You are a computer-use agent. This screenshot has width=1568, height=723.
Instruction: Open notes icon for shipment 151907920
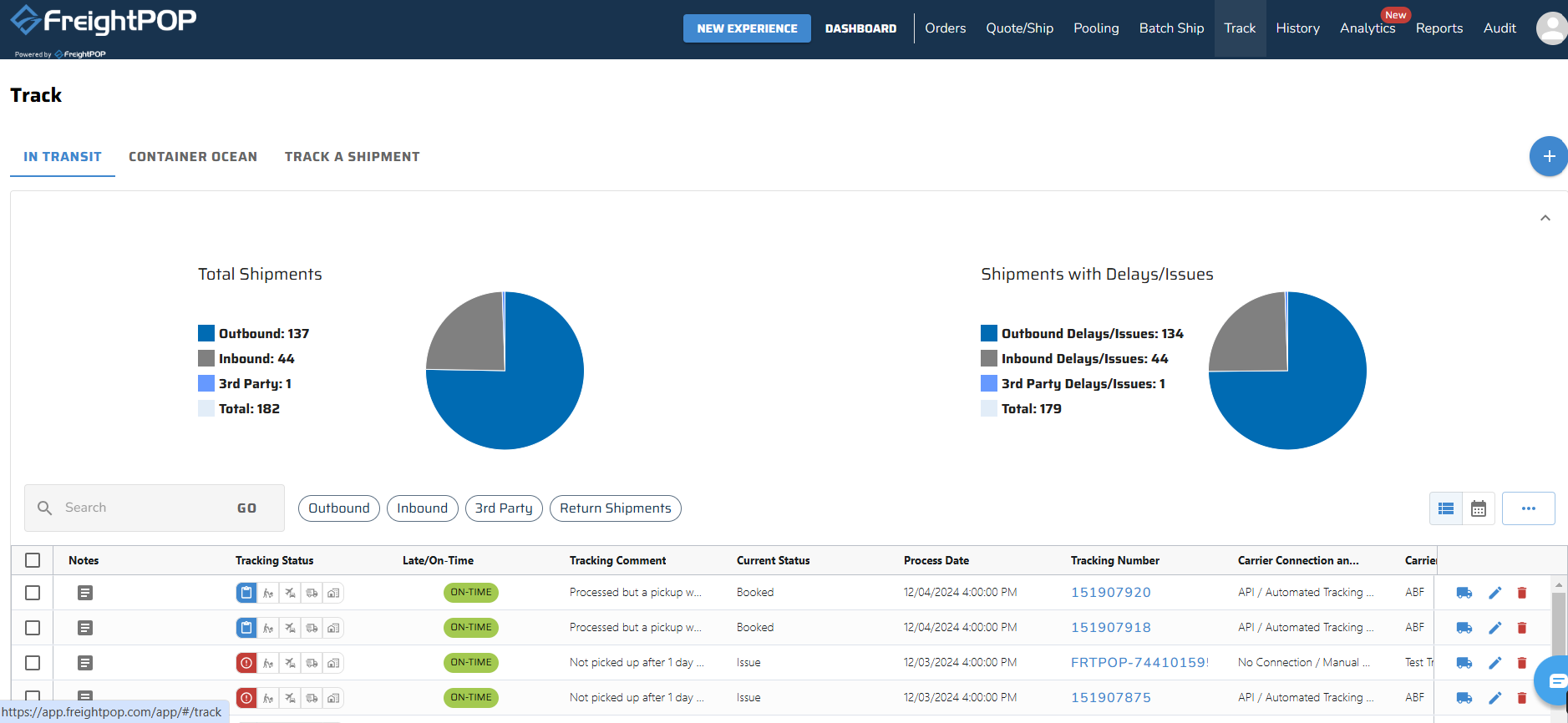point(85,593)
